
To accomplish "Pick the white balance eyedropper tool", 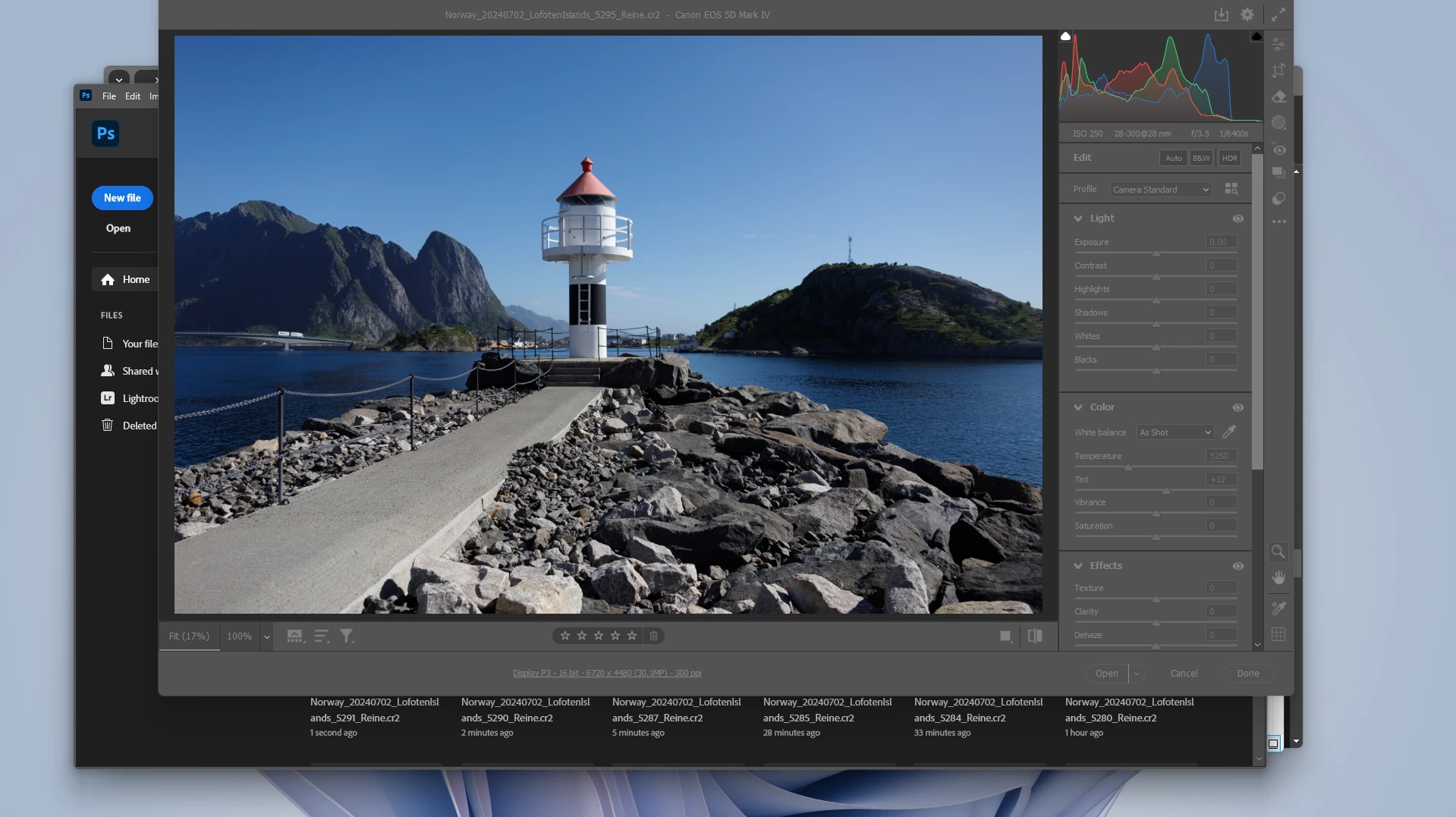I will click(1229, 432).
